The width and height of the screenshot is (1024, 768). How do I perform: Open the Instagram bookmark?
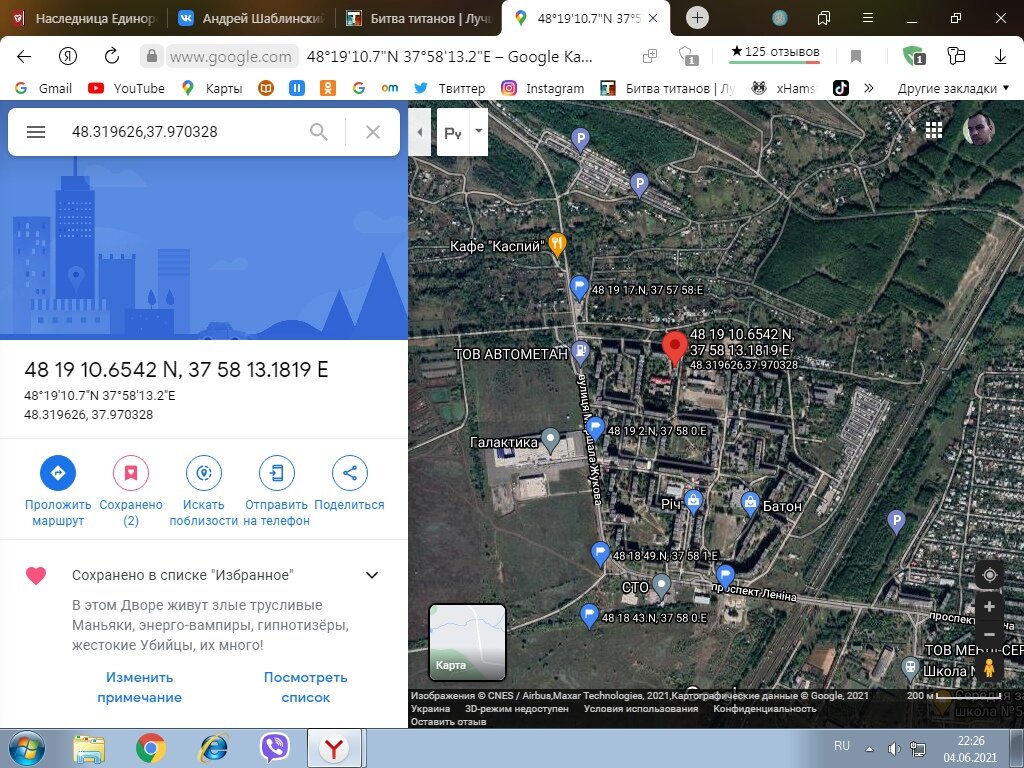click(543, 88)
